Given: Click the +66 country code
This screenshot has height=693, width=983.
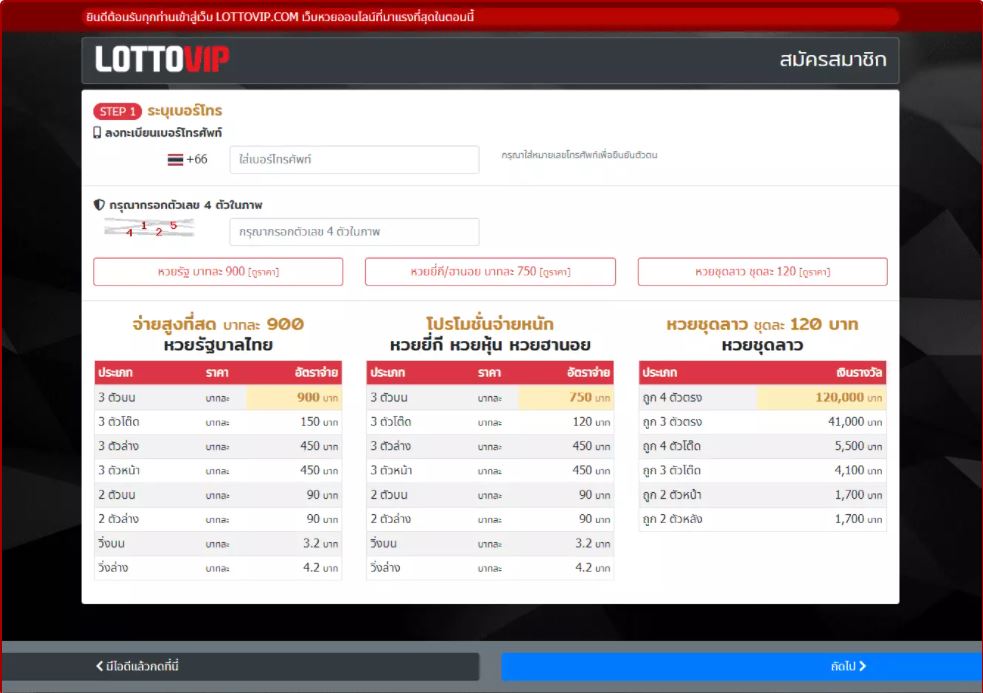Looking at the screenshot, I should tap(197, 159).
